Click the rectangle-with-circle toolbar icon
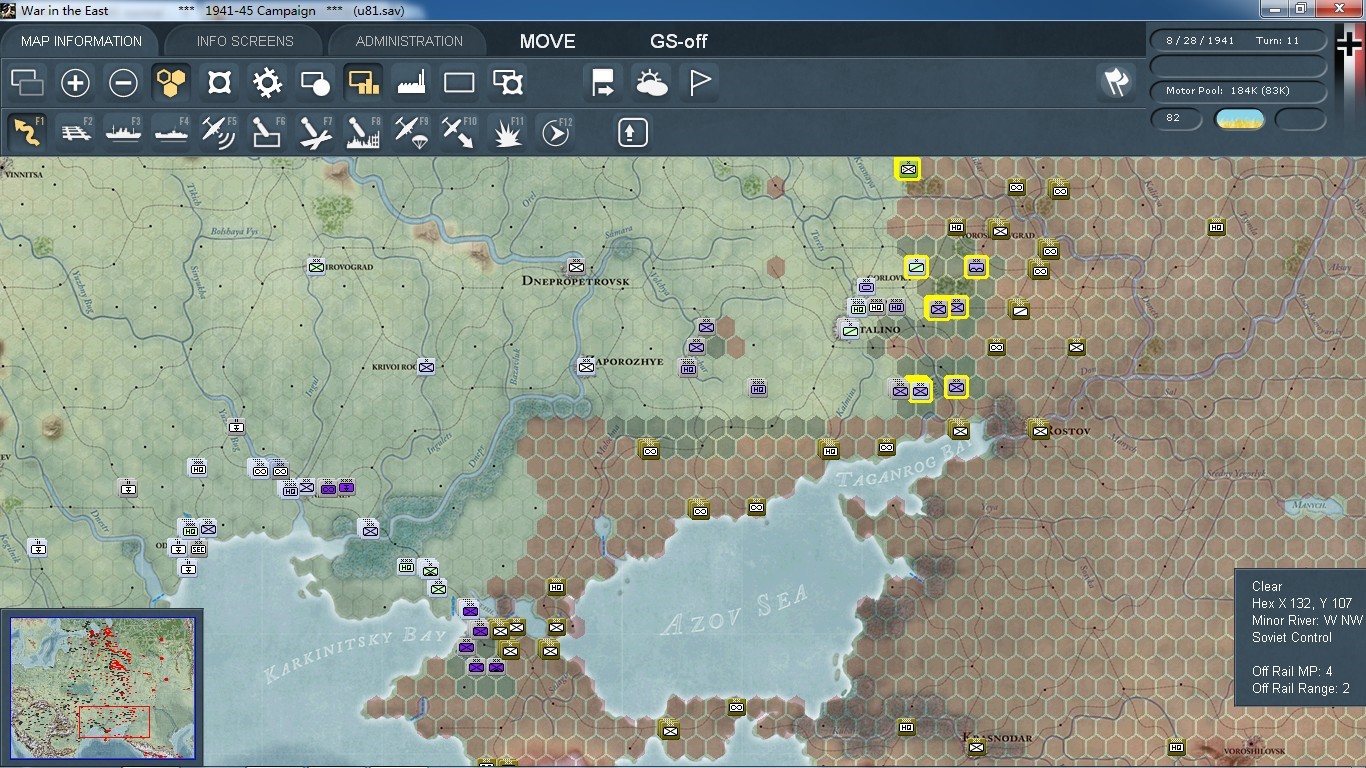 (315, 83)
